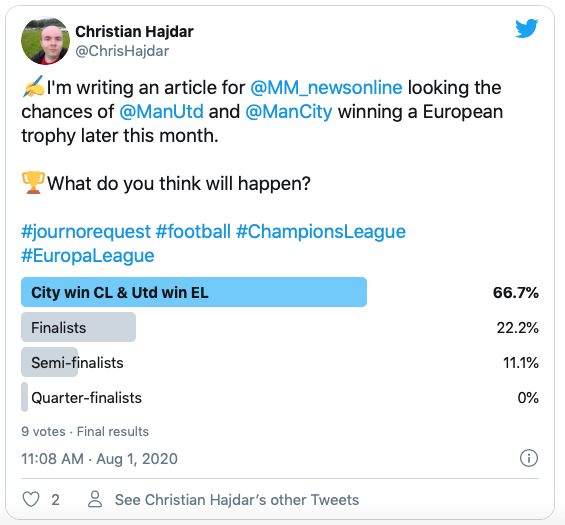Viewport: 565px width, 525px height.
Task: Click the person profile icon
Action: click(95, 499)
